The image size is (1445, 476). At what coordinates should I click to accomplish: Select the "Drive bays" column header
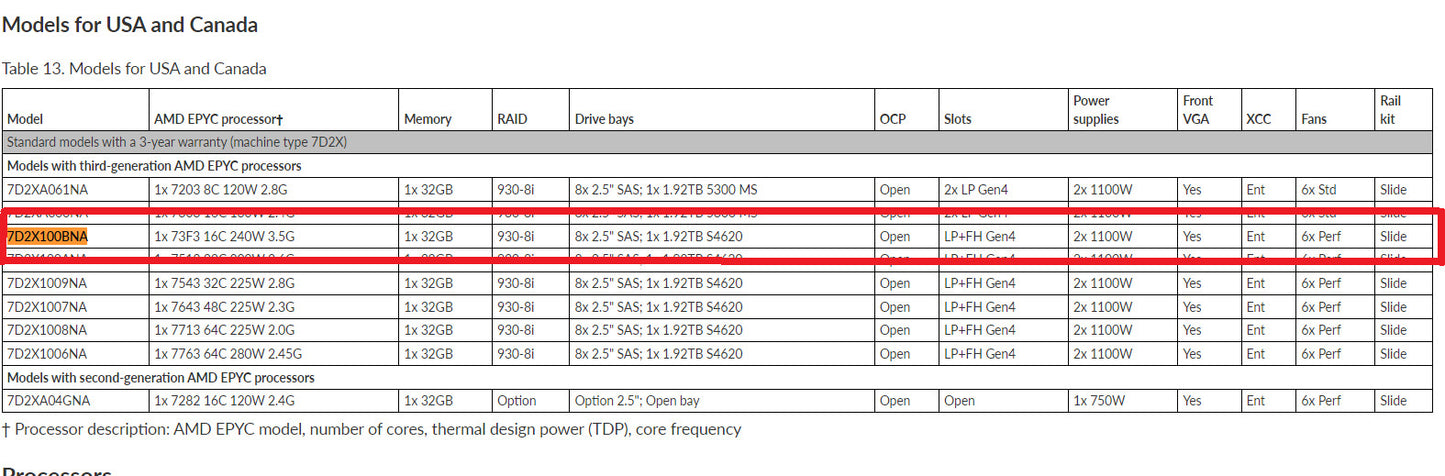point(604,119)
